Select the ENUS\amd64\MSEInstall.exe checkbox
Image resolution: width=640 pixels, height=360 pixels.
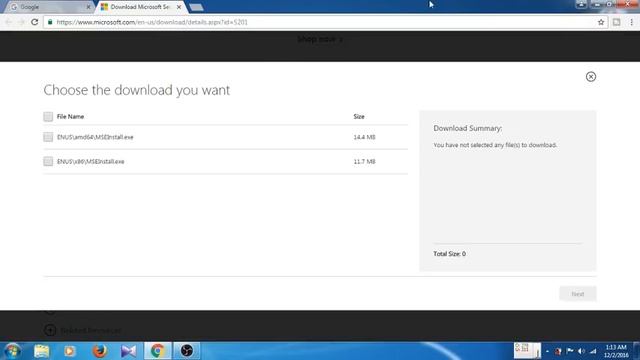[x=48, y=137]
